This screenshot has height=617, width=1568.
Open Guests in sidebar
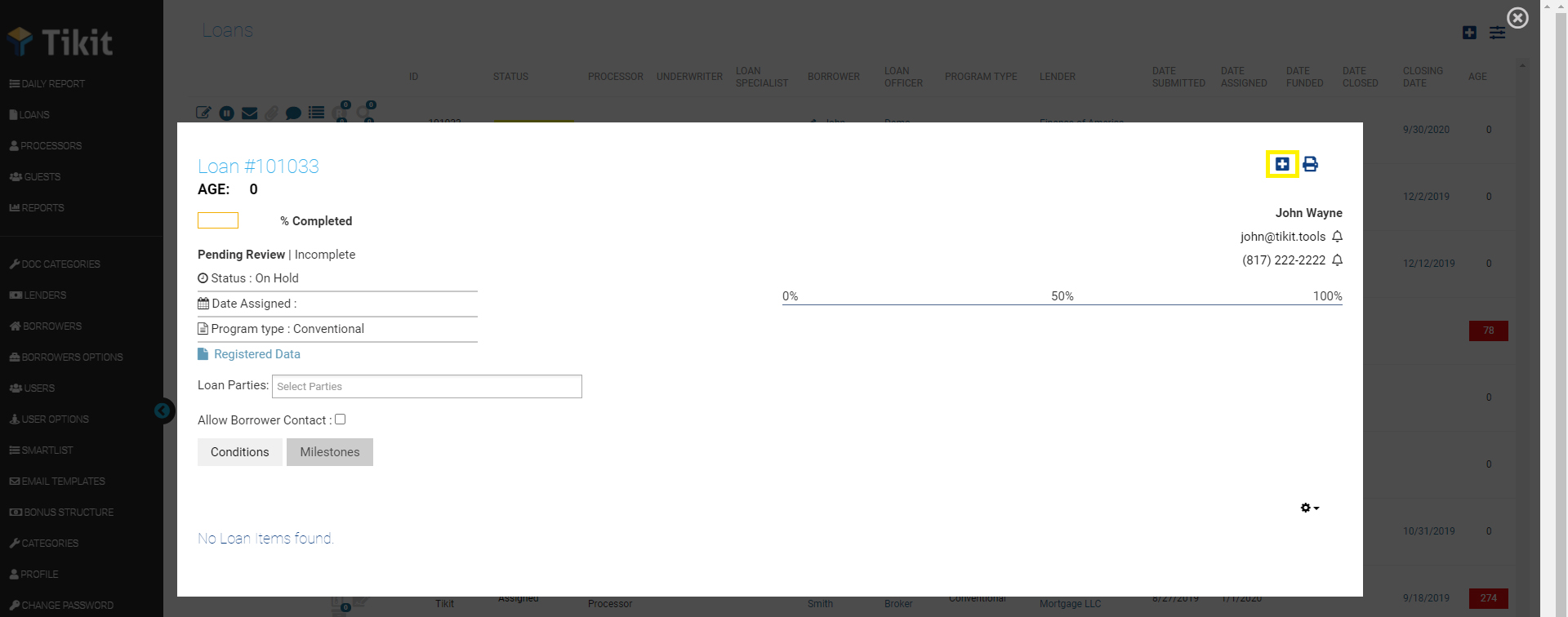coord(35,177)
